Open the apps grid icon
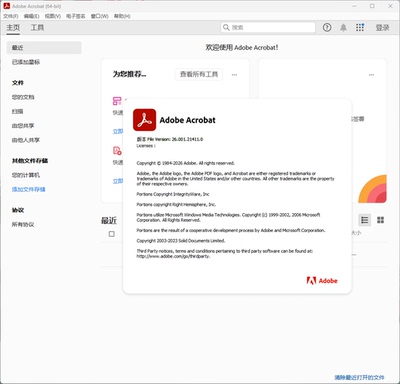 point(360,27)
